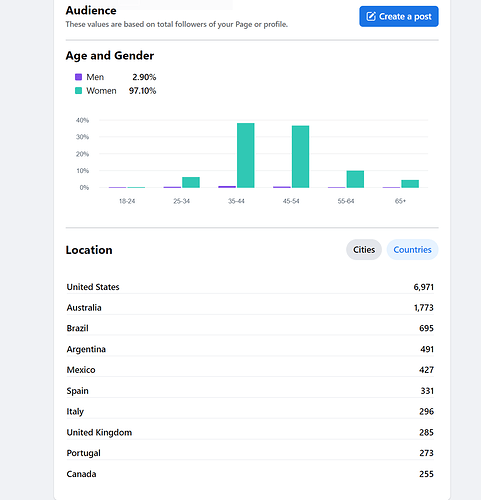Click the Men 35-44 purple bar
The width and height of the screenshot is (481, 500).
(227, 187)
